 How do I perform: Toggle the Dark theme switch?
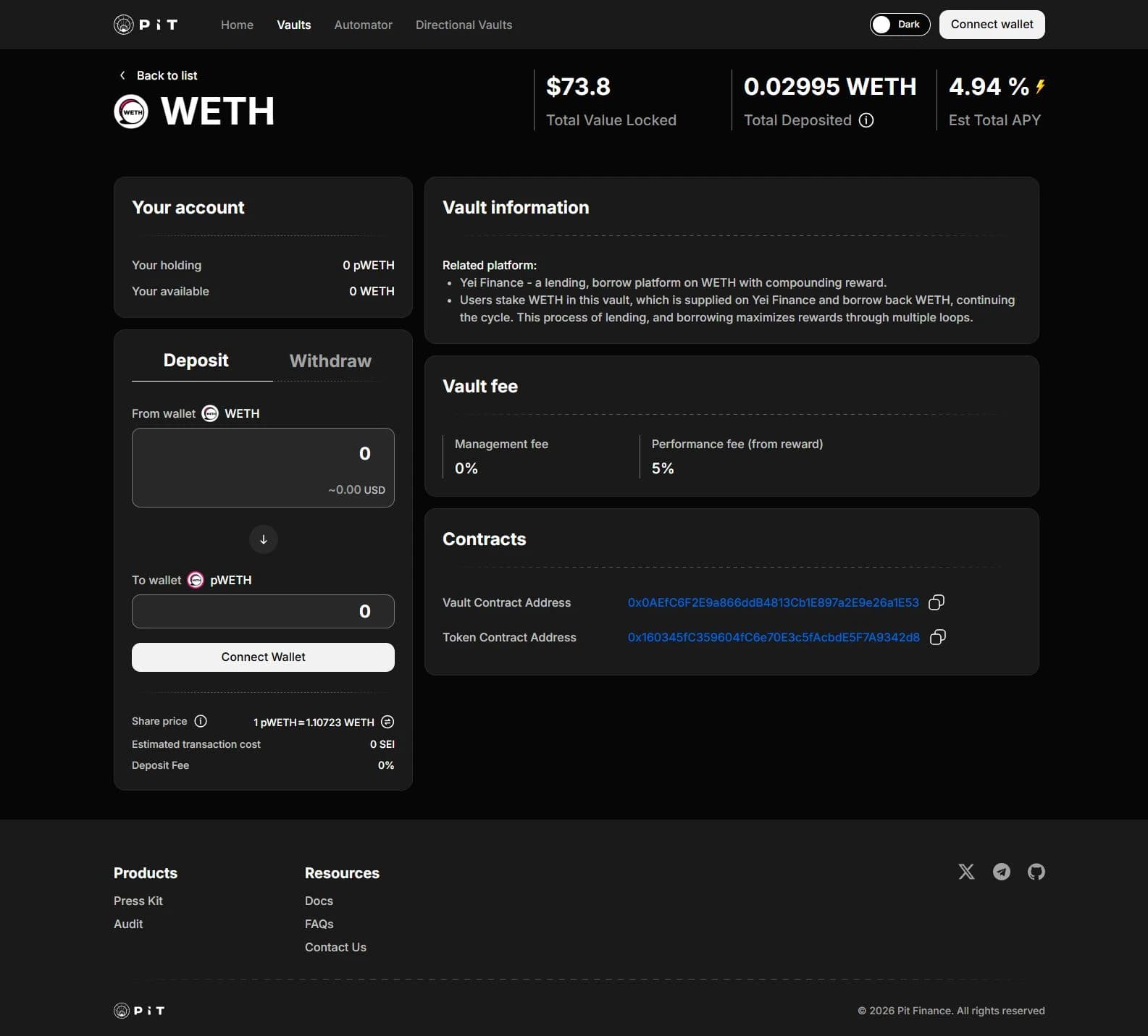coord(900,25)
